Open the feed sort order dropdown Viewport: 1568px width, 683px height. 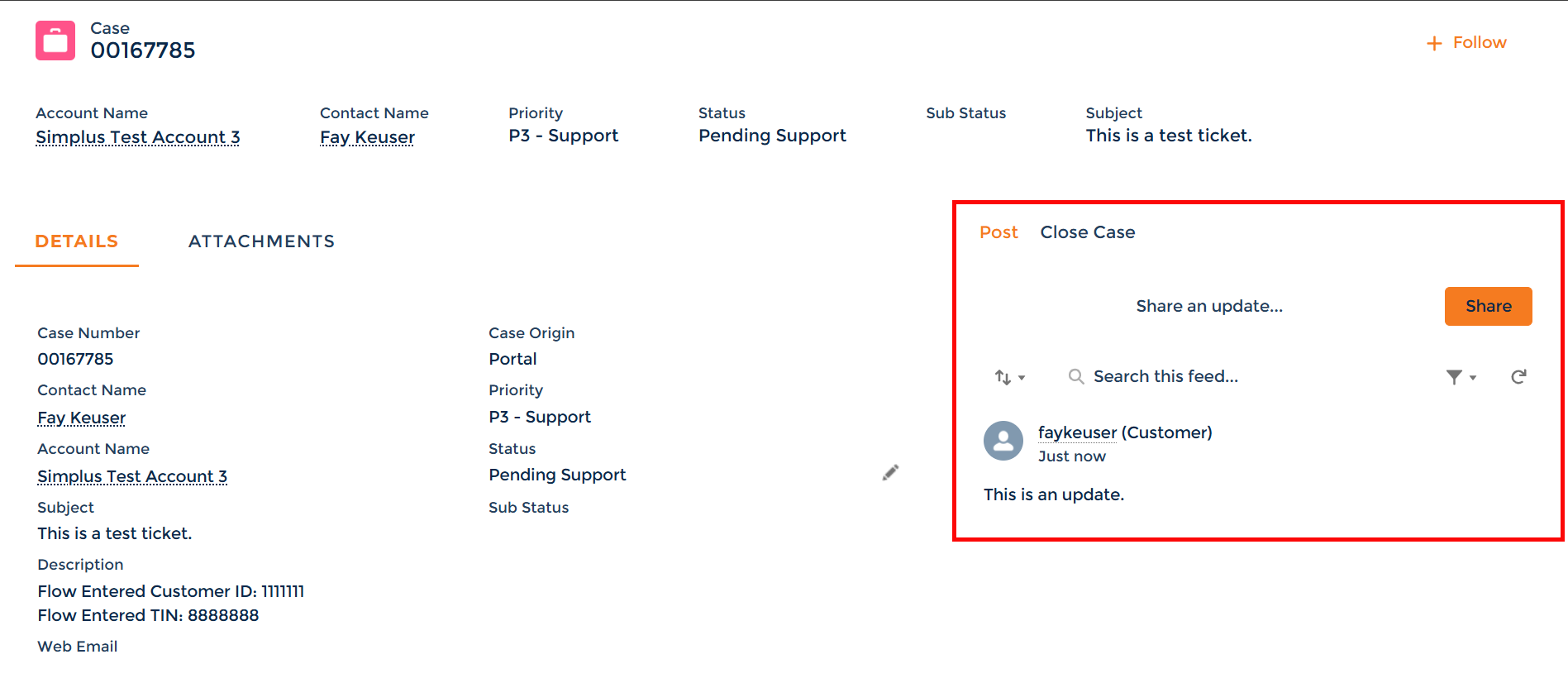(x=1009, y=377)
